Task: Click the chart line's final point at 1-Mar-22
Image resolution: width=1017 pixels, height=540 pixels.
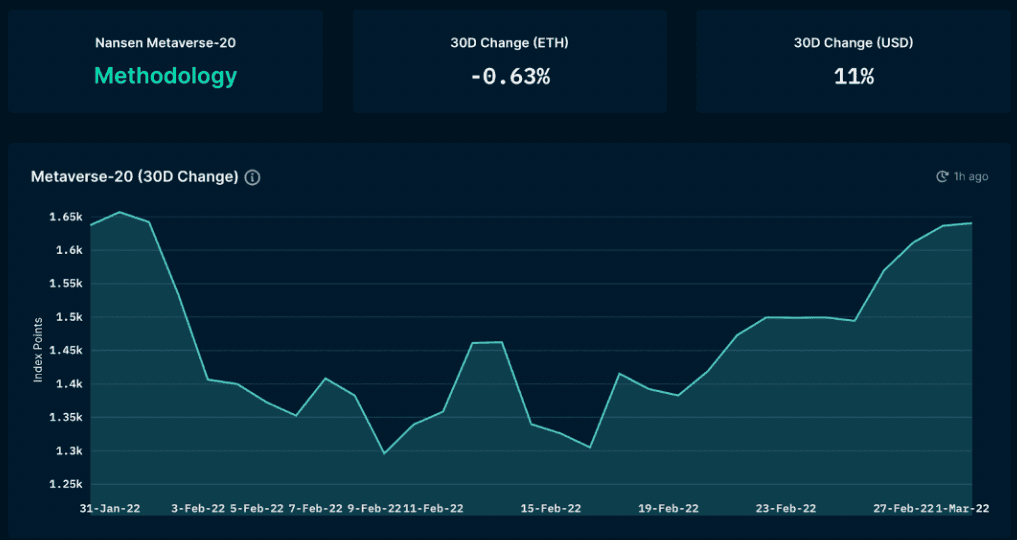Action: point(972,223)
